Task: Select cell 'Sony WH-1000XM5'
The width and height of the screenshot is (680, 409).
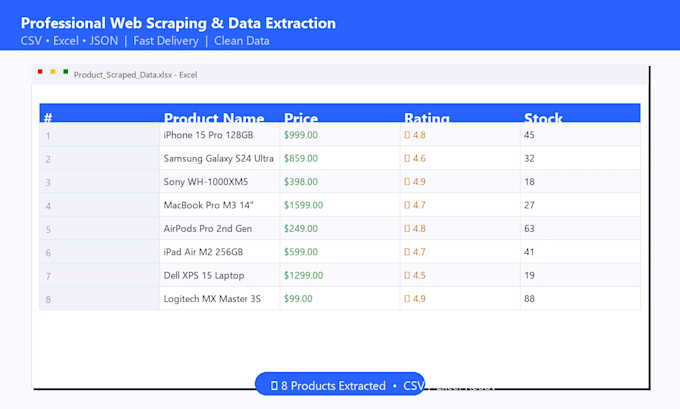Action: tap(219, 181)
